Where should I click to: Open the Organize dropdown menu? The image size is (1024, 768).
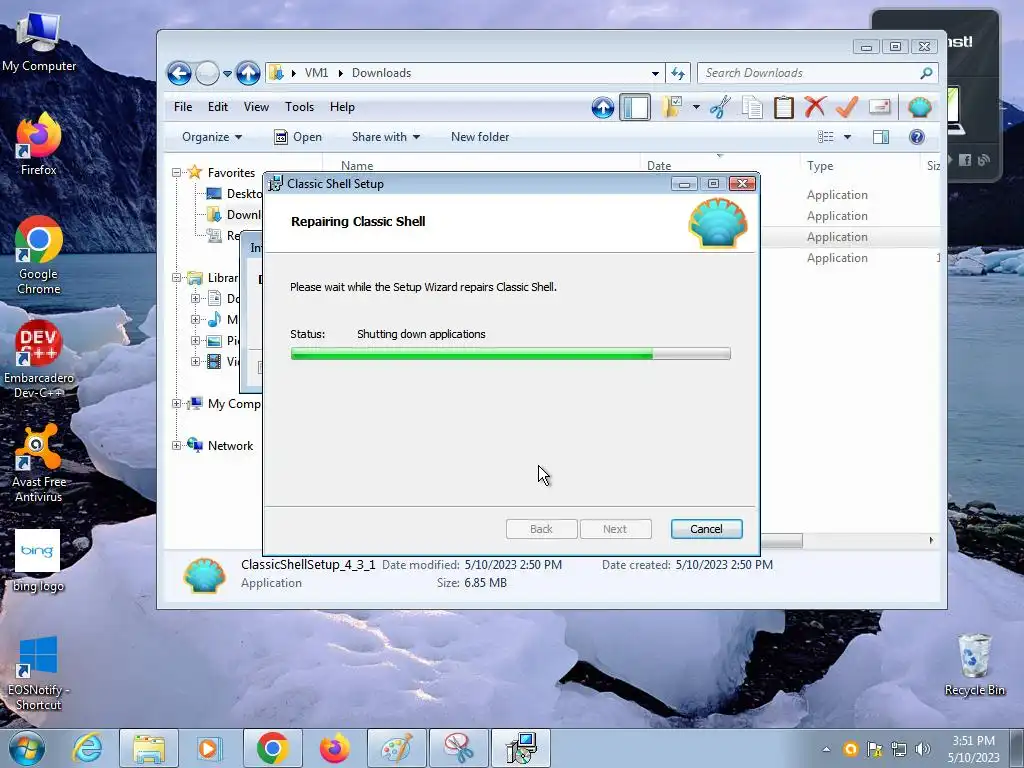point(212,137)
